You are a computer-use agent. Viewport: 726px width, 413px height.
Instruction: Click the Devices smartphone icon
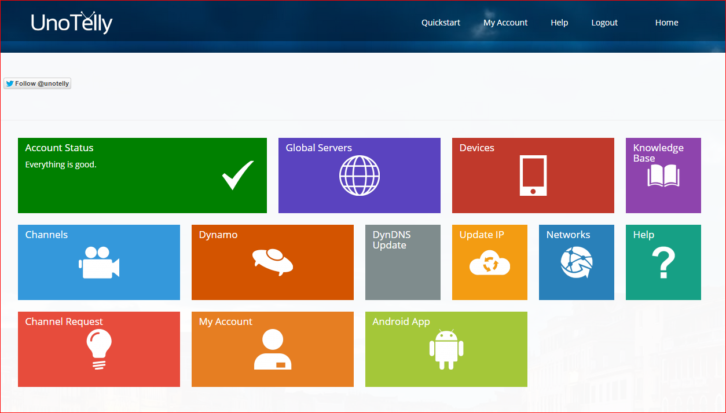tap(533, 175)
